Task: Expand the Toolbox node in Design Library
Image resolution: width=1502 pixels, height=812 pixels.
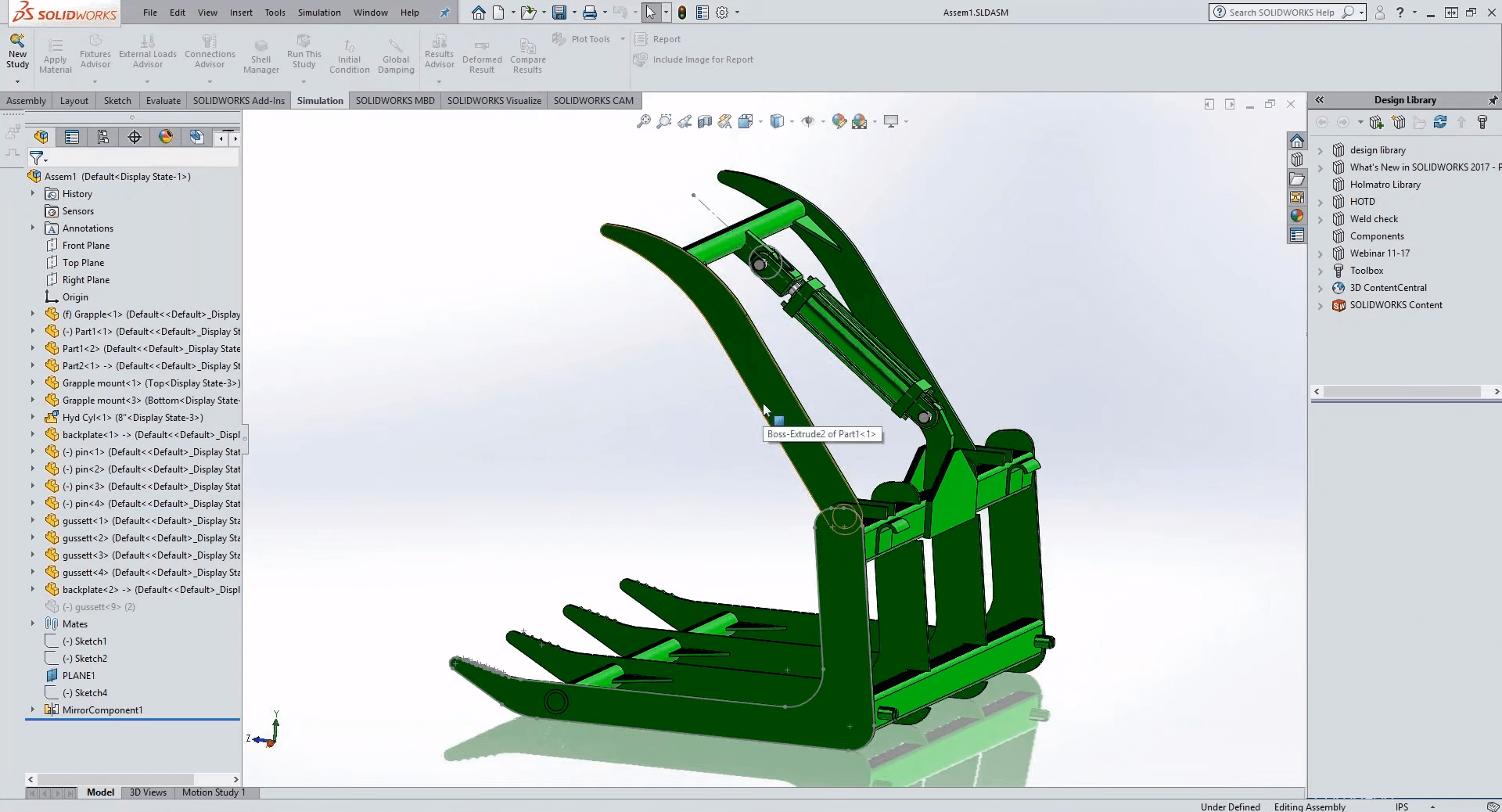Action: [x=1322, y=270]
